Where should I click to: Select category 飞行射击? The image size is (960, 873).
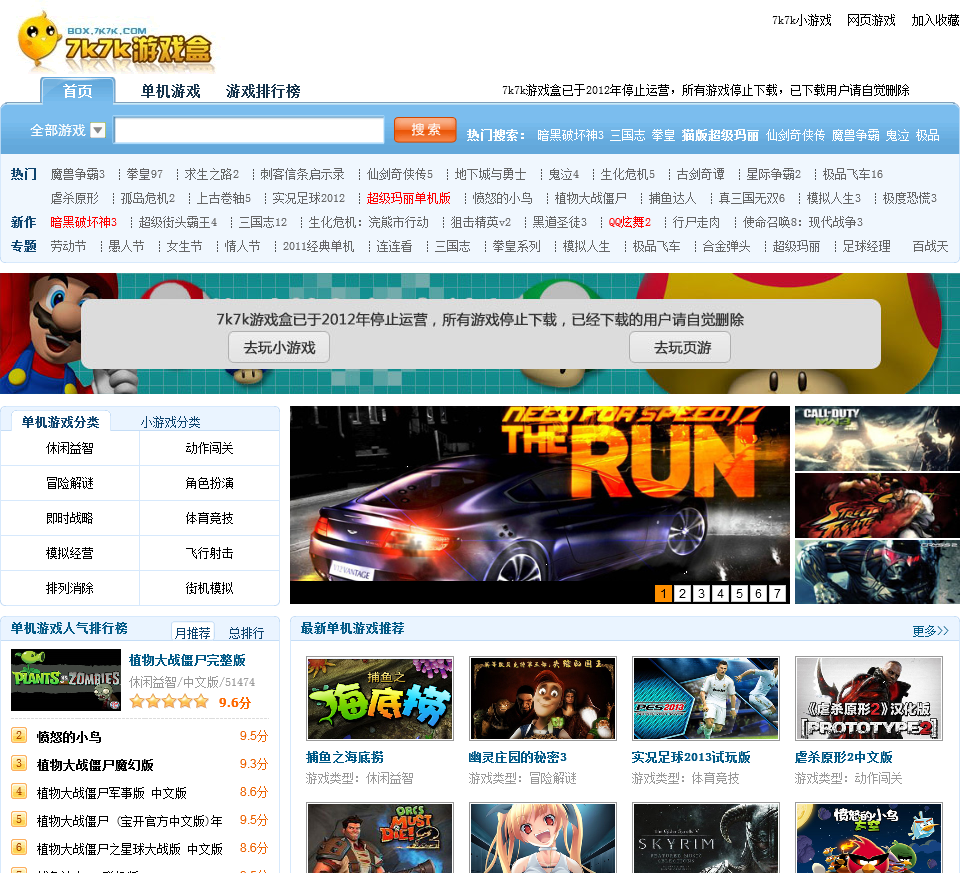point(209,553)
